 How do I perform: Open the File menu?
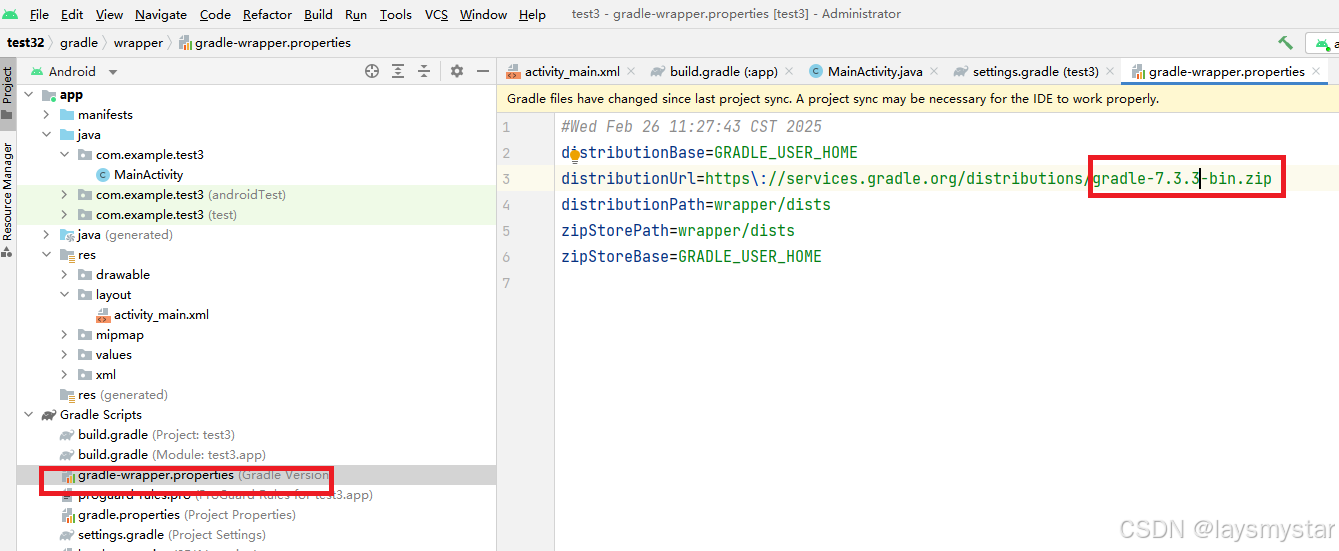tap(39, 14)
